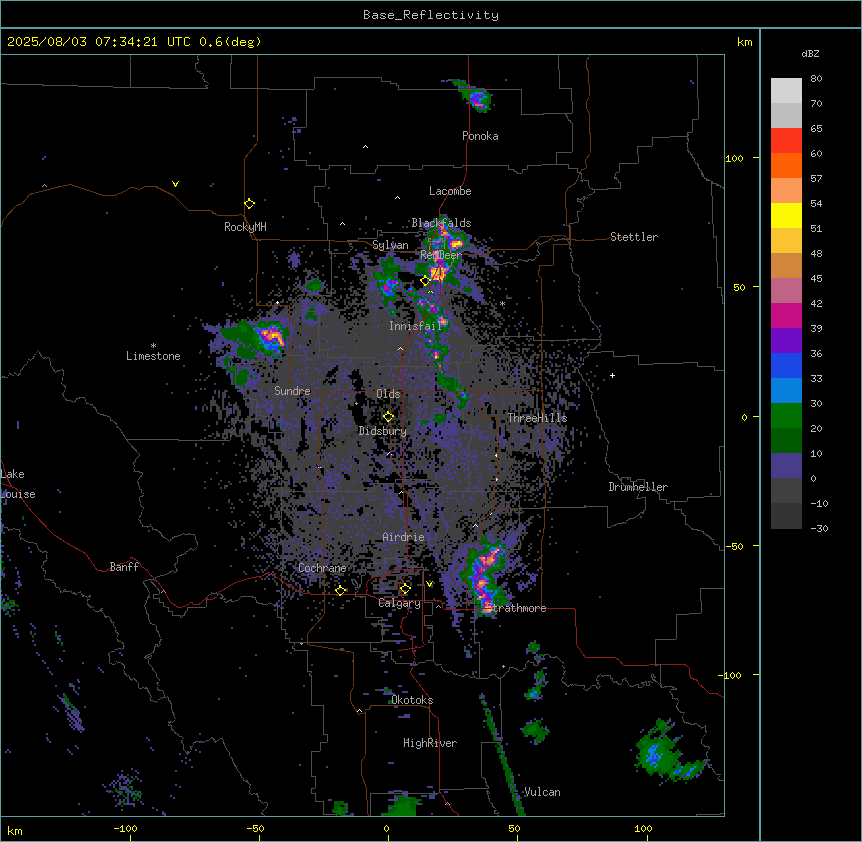Click the Didsbury town label
Screen dimensions: 862x842
tap(382, 431)
